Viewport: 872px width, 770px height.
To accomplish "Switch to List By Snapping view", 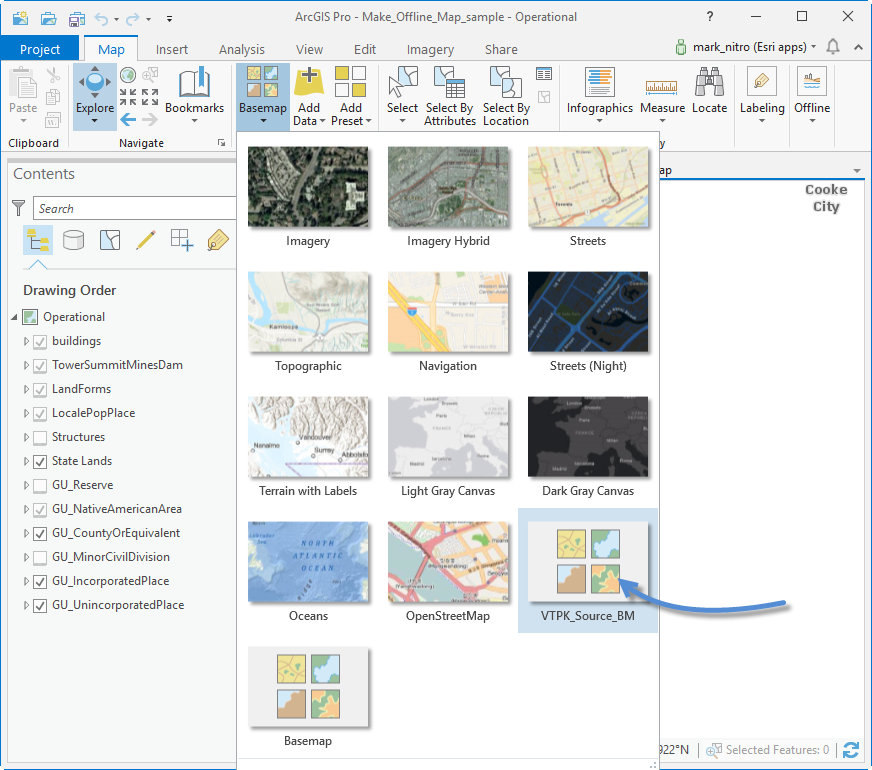I will [x=182, y=240].
